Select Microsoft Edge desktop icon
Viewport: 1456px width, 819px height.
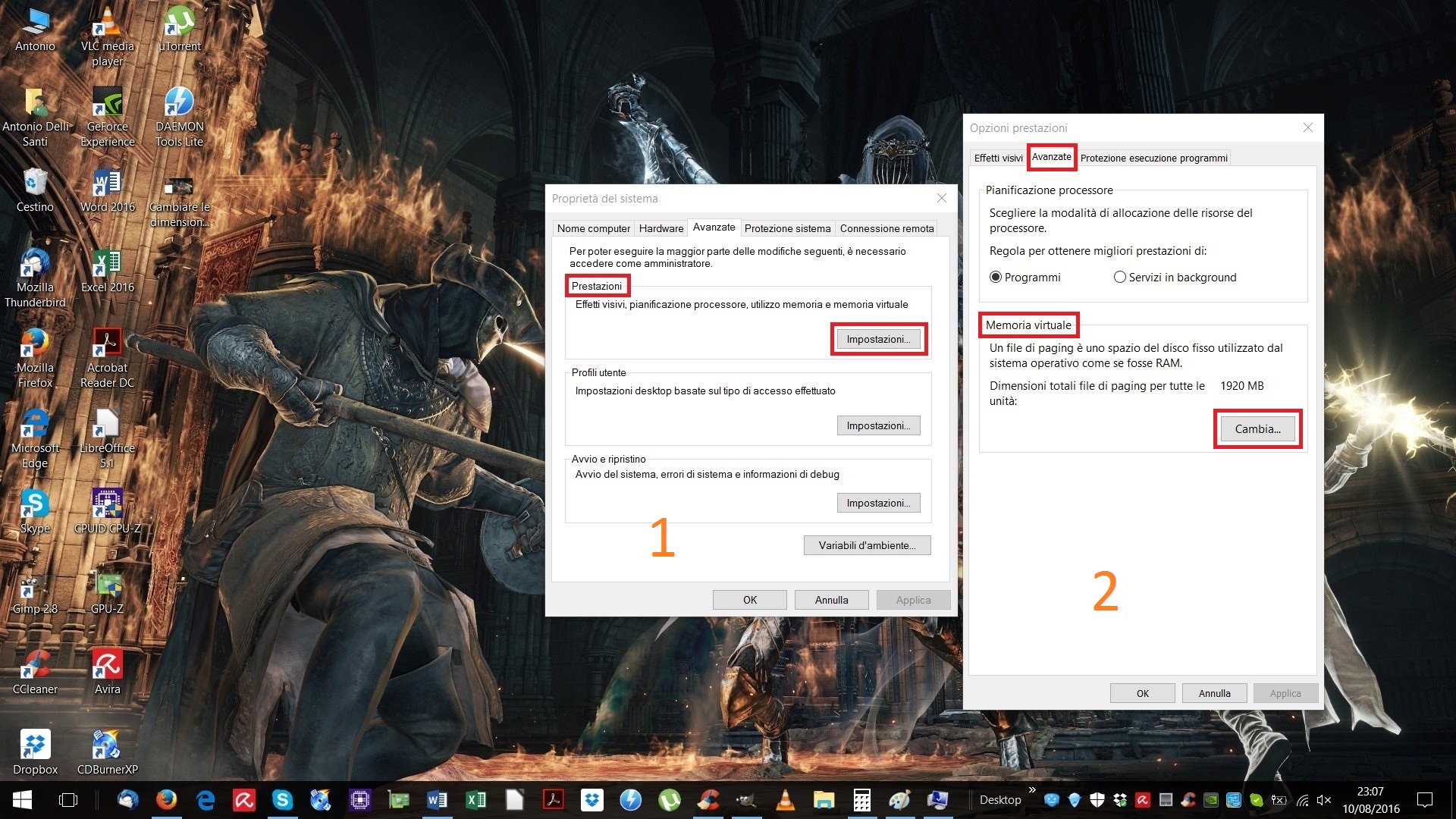(35, 439)
